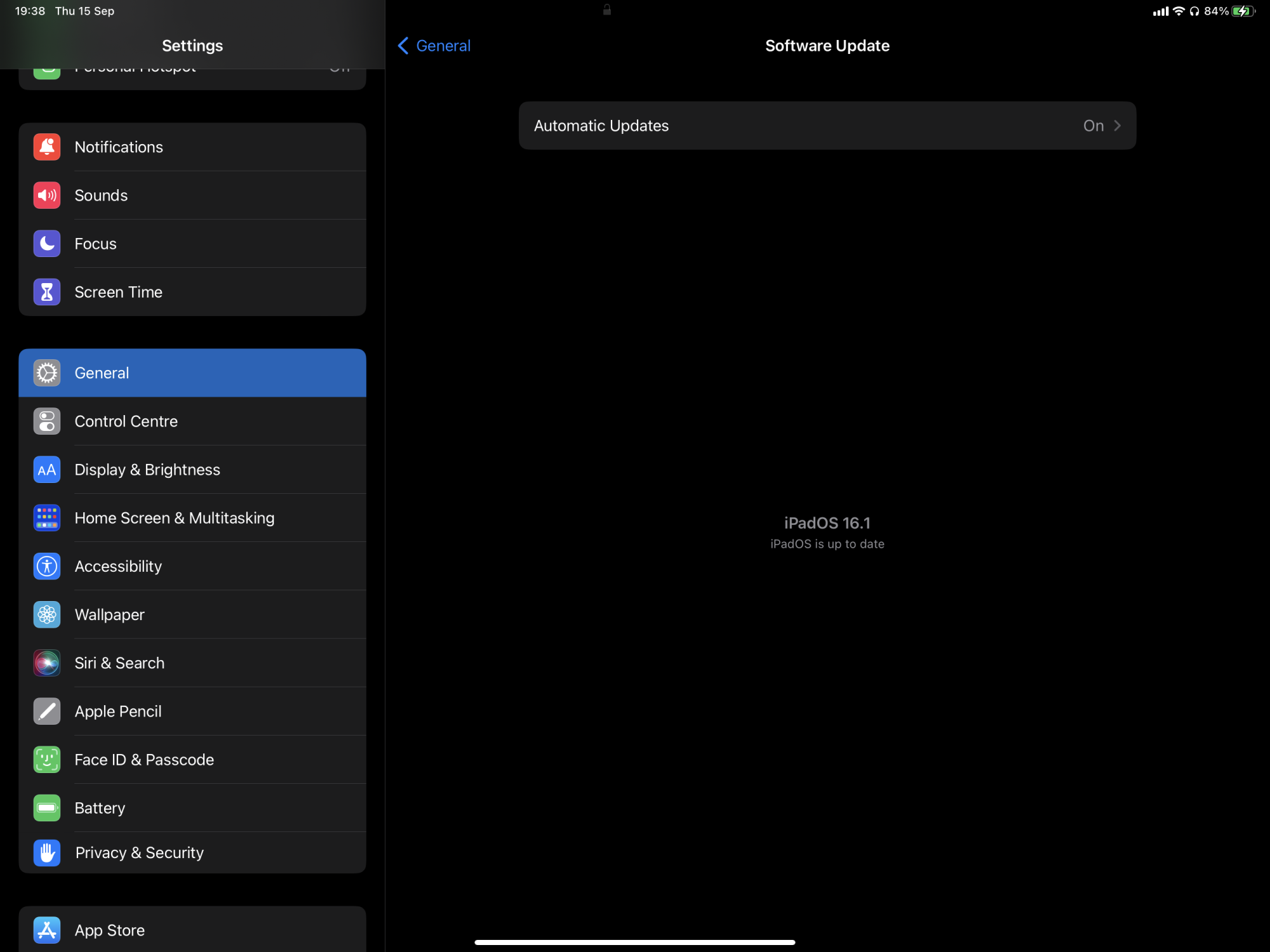Tap the Siri & Search orb icon
The width and height of the screenshot is (1270, 952).
47,663
